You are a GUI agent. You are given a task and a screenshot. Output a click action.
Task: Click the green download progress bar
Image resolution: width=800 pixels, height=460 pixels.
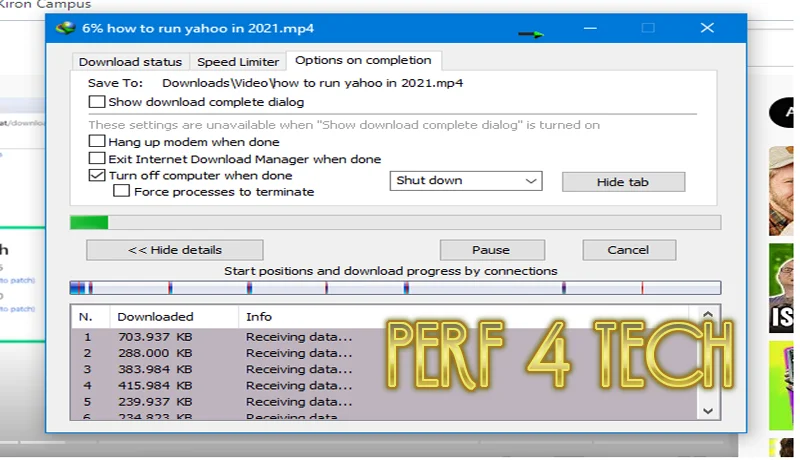pyautogui.click(x=395, y=222)
